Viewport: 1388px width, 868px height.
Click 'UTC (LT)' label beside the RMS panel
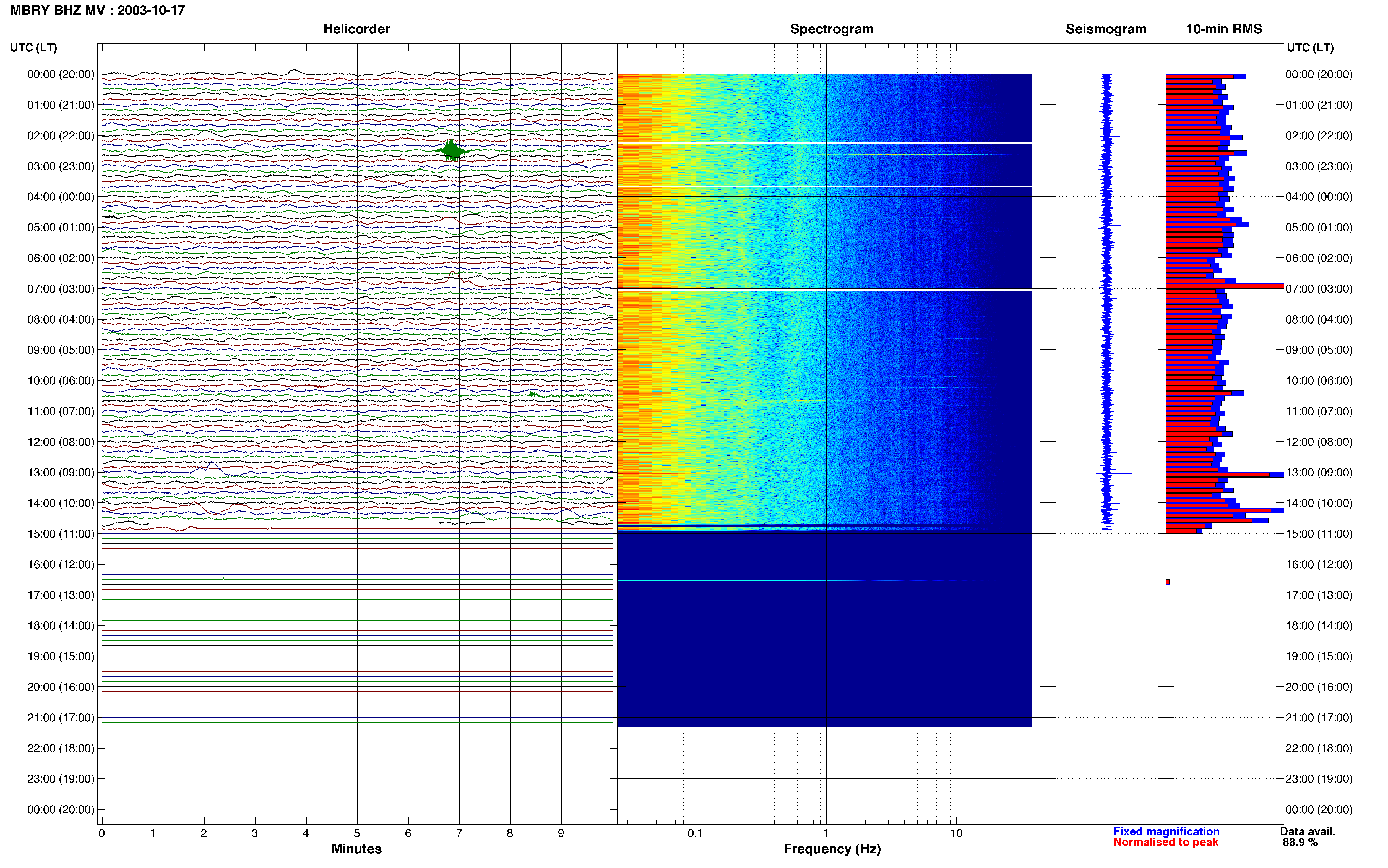[x=1310, y=48]
